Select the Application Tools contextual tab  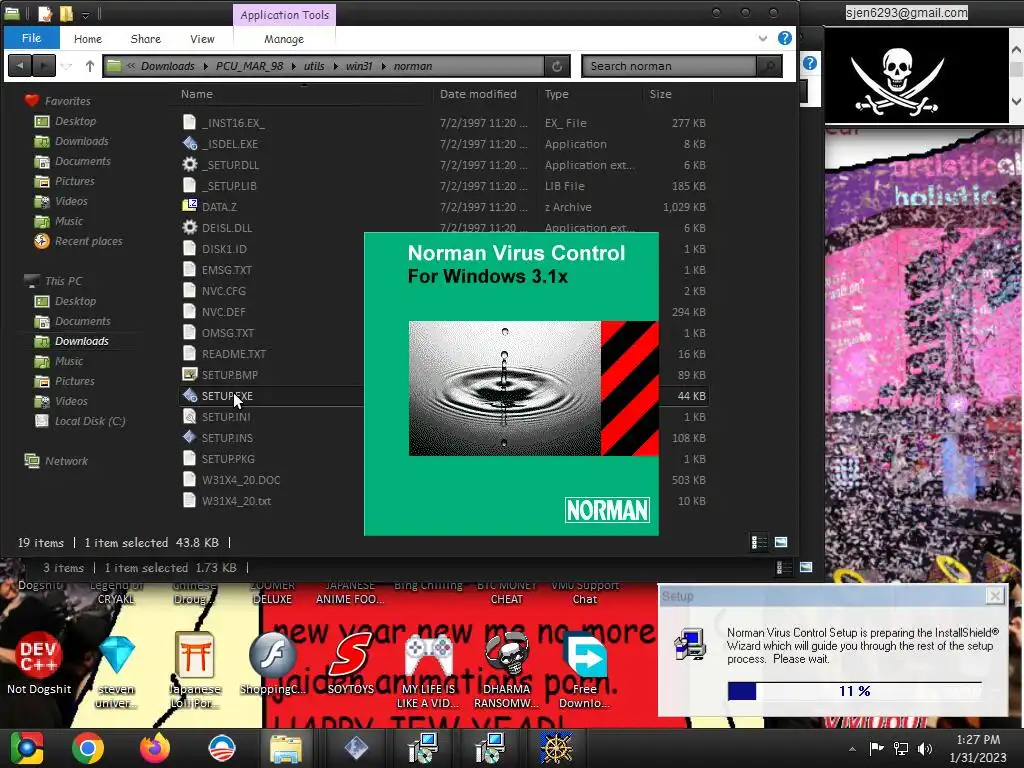[x=284, y=14]
